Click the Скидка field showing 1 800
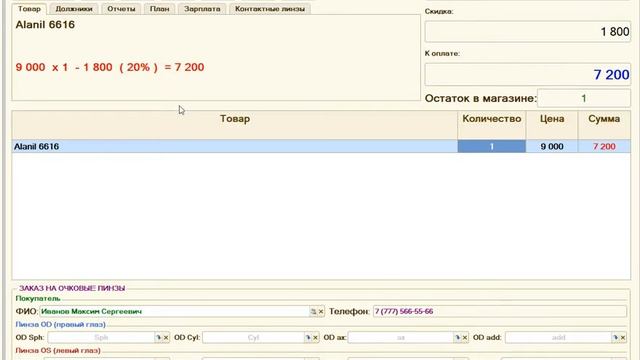 528,31
